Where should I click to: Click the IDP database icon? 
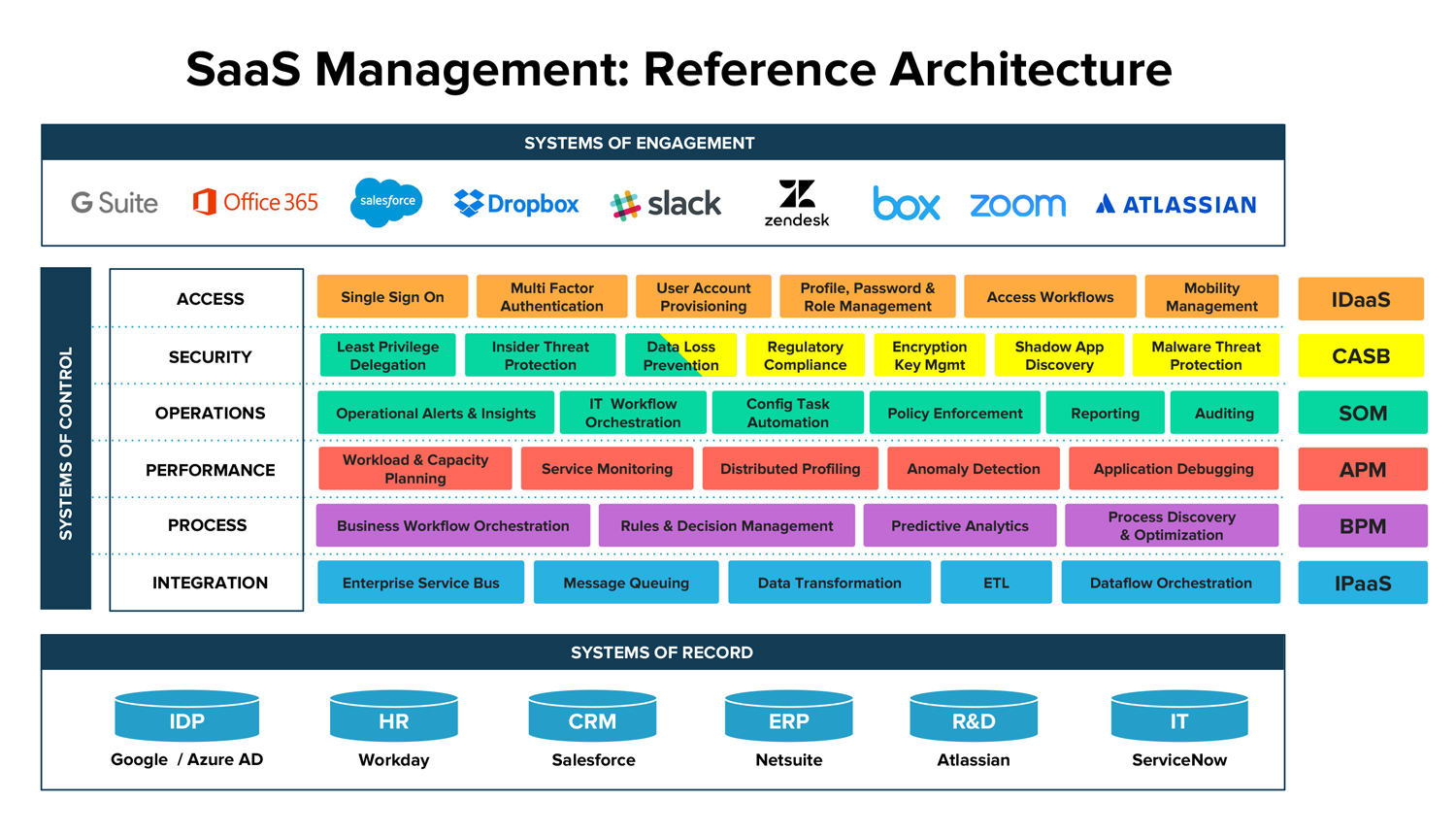[x=186, y=716]
